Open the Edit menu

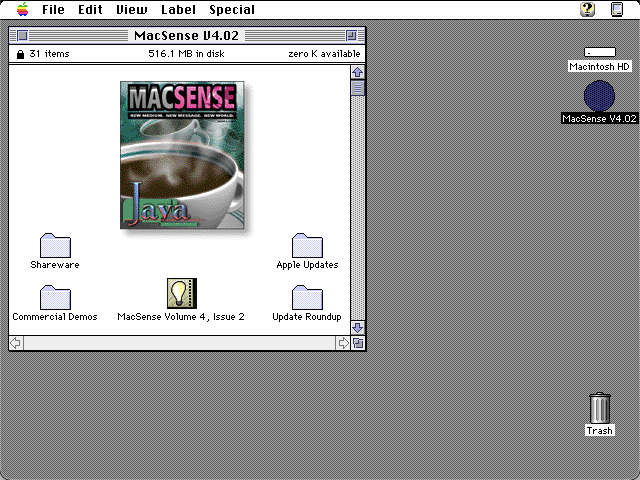(x=90, y=9)
